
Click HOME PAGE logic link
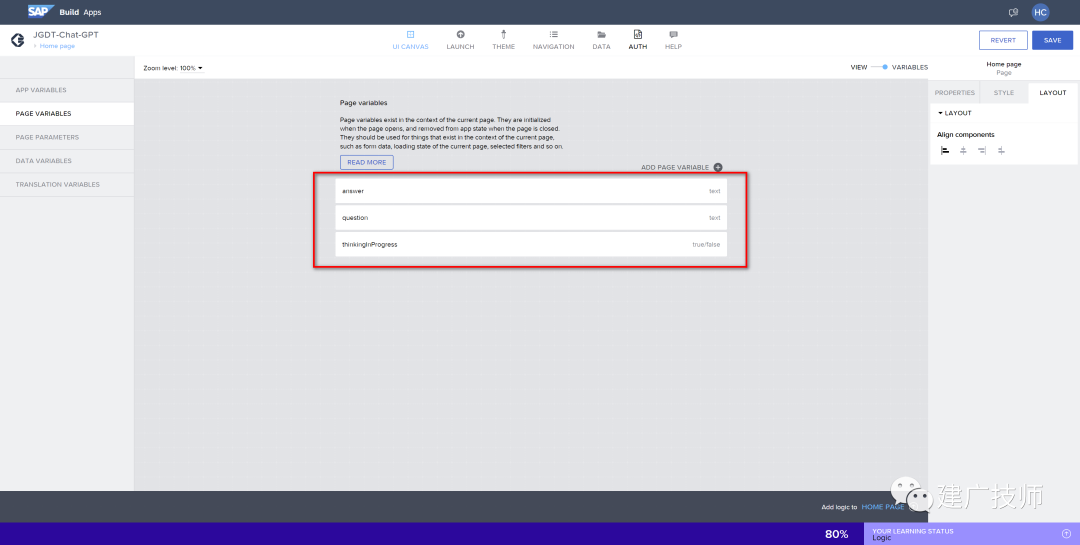click(x=882, y=507)
